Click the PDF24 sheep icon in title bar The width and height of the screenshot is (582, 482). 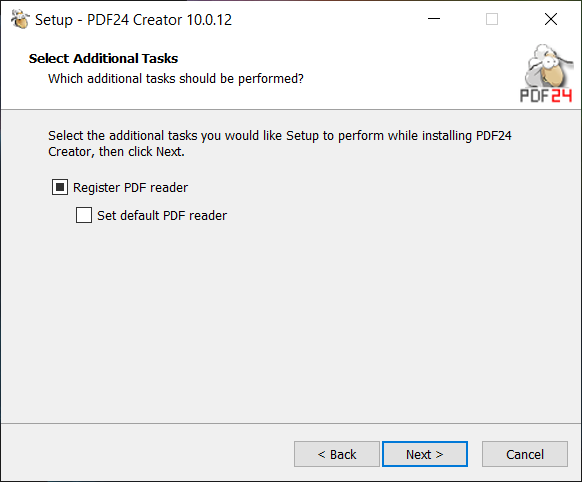(x=20, y=19)
